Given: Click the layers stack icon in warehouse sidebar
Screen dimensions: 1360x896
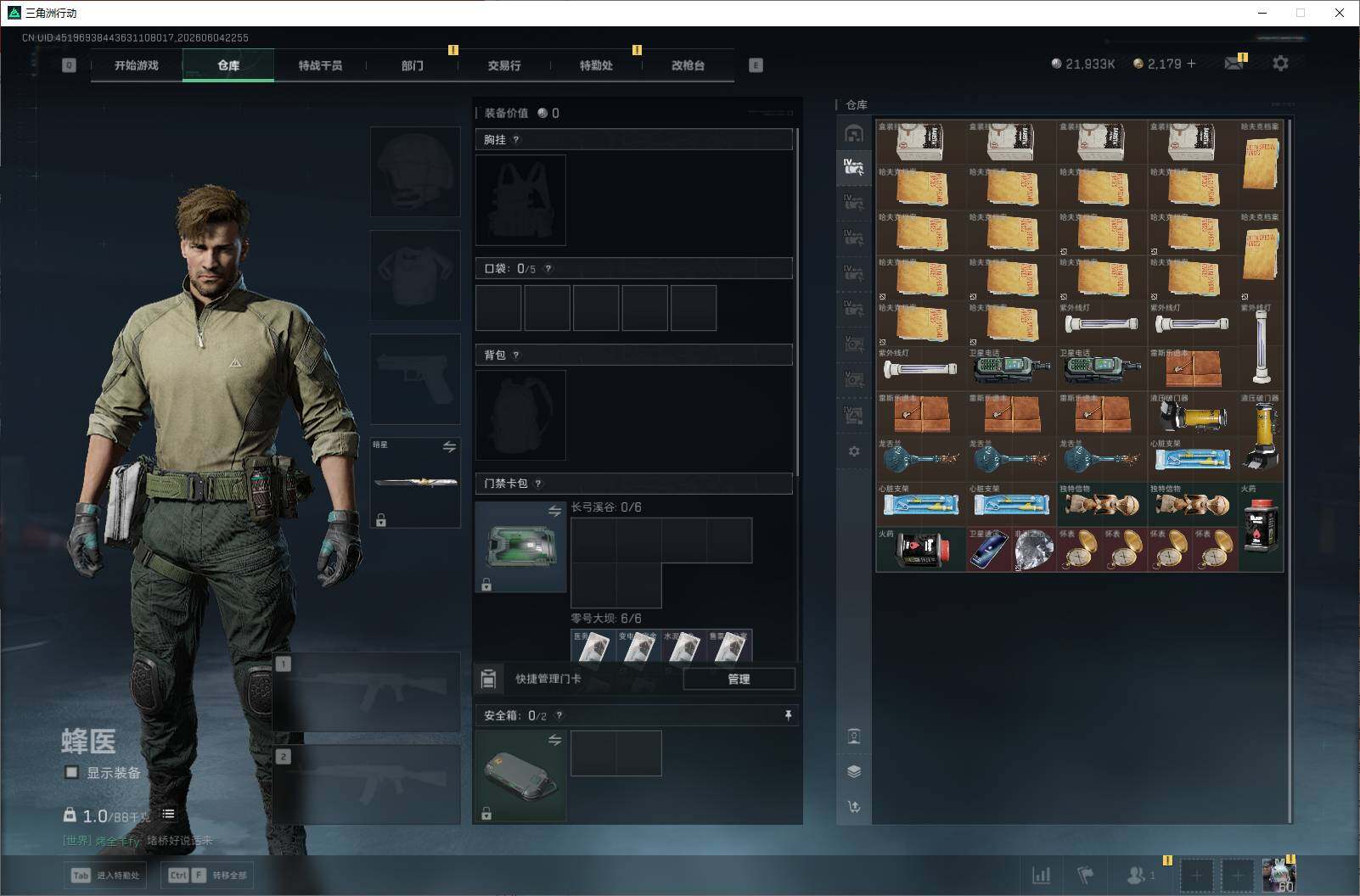Looking at the screenshot, I should click(854, 771).
